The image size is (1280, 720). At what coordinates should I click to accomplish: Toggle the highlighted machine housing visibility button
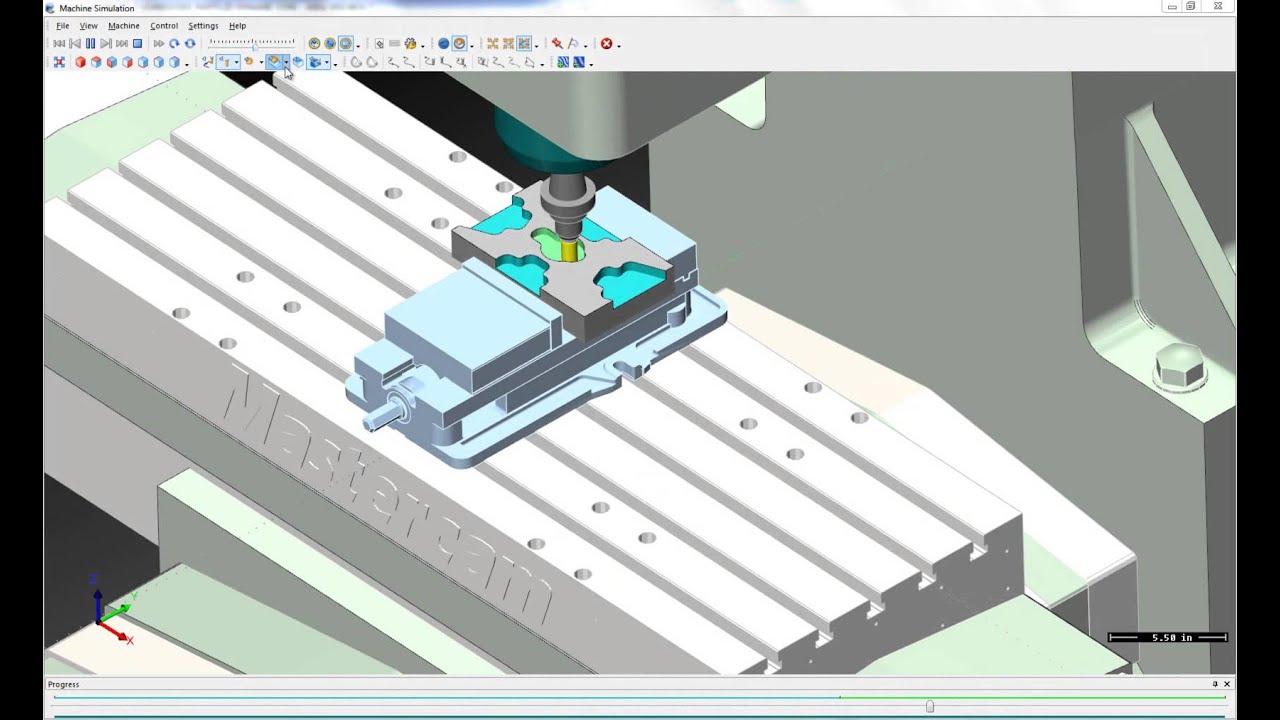315,62
